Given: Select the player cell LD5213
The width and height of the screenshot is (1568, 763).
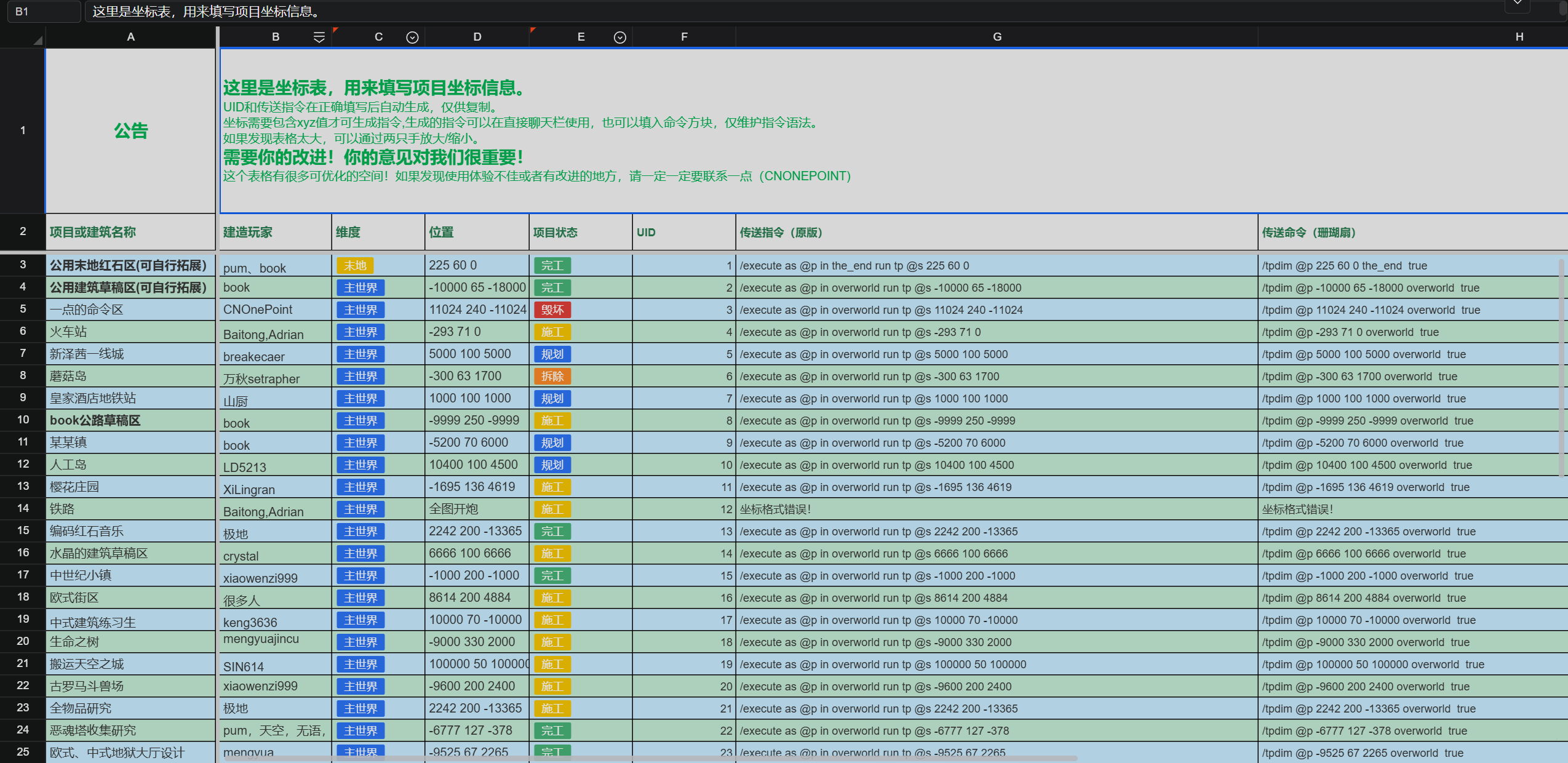Looking at the screenshot, I should pos(275,465).
